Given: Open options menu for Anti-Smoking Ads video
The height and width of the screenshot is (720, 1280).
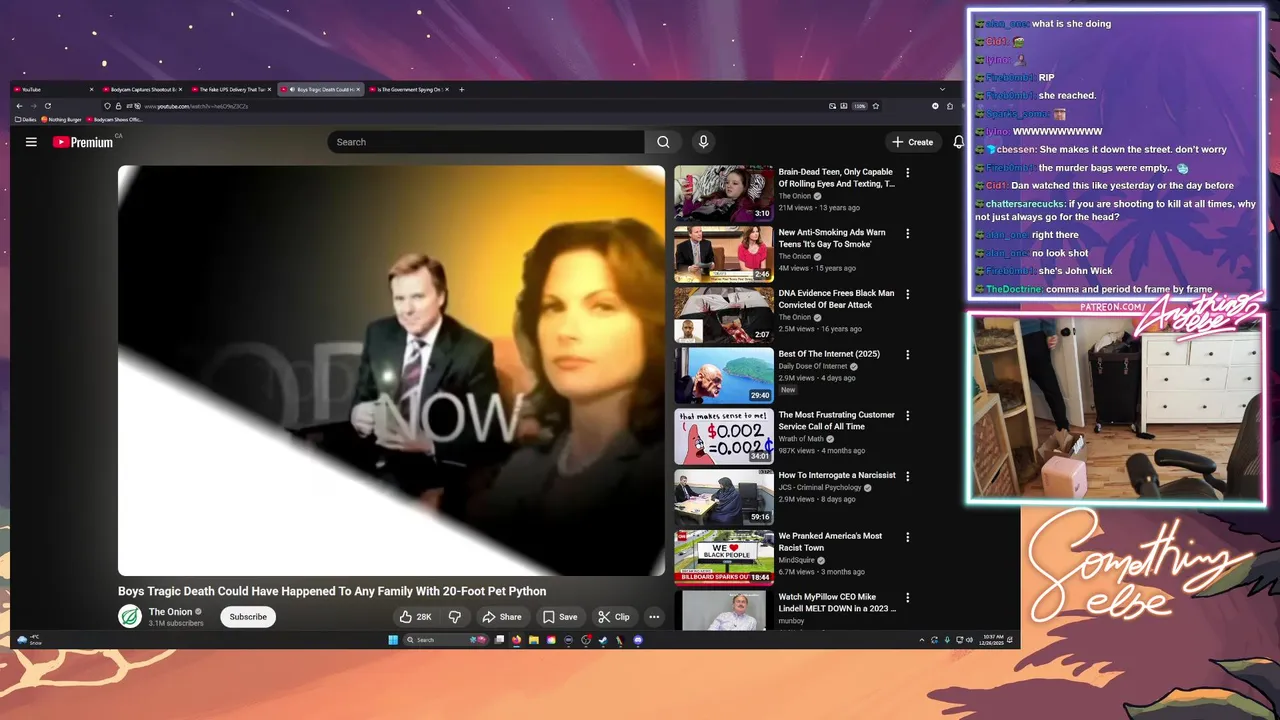Looking at the screenshot, I should [x=908, y=233].
